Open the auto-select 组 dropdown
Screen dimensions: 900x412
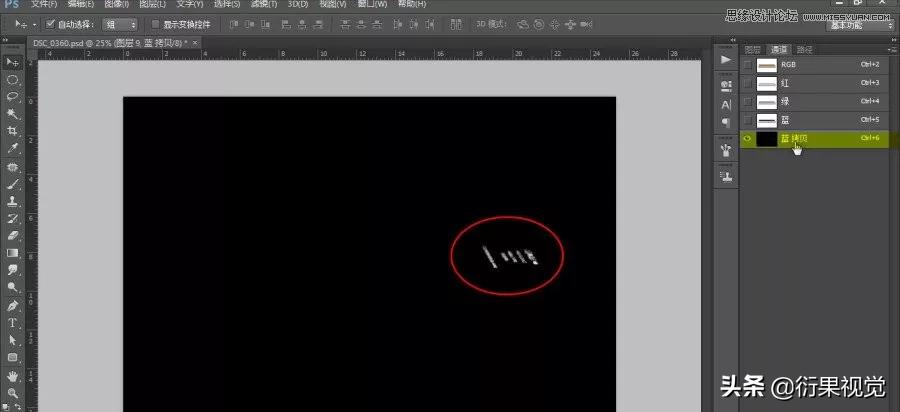coord(119,23)
